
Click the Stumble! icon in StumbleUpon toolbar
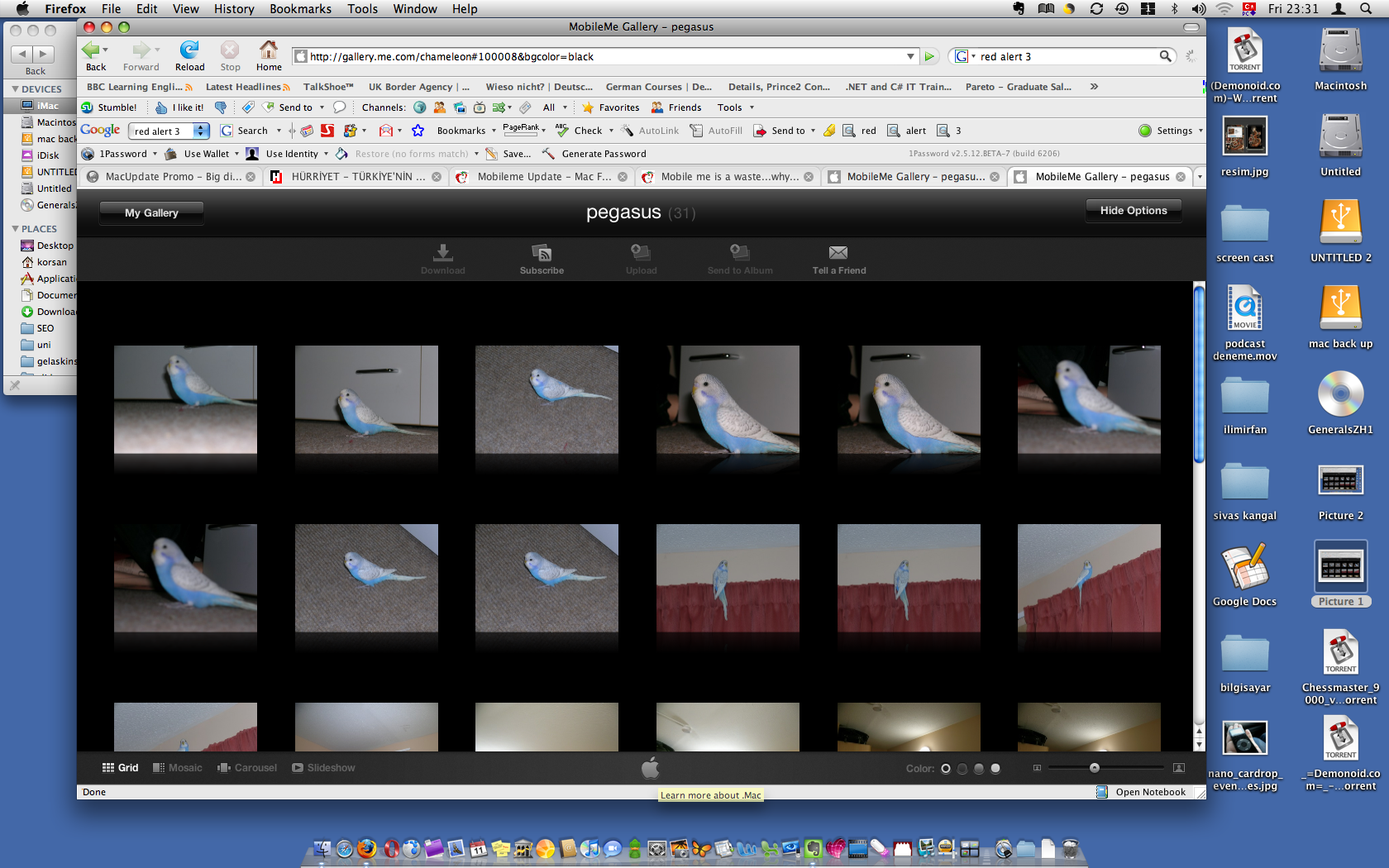87,107
